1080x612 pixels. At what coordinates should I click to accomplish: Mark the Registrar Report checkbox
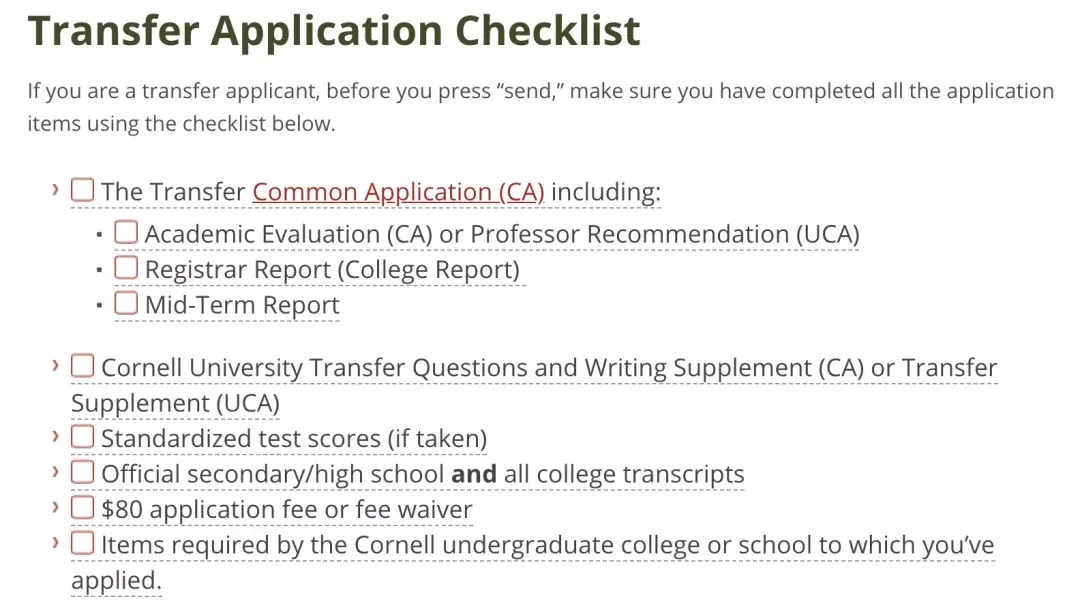pyautogui.click(x=126, y=268)
